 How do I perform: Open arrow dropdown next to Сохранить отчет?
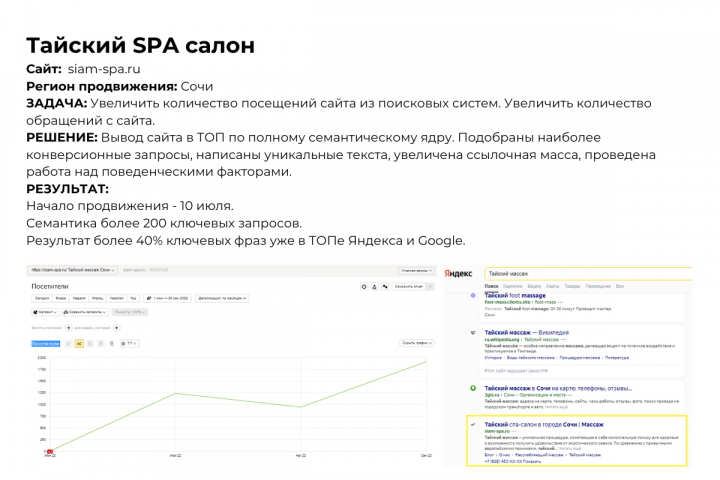[430, 287]
